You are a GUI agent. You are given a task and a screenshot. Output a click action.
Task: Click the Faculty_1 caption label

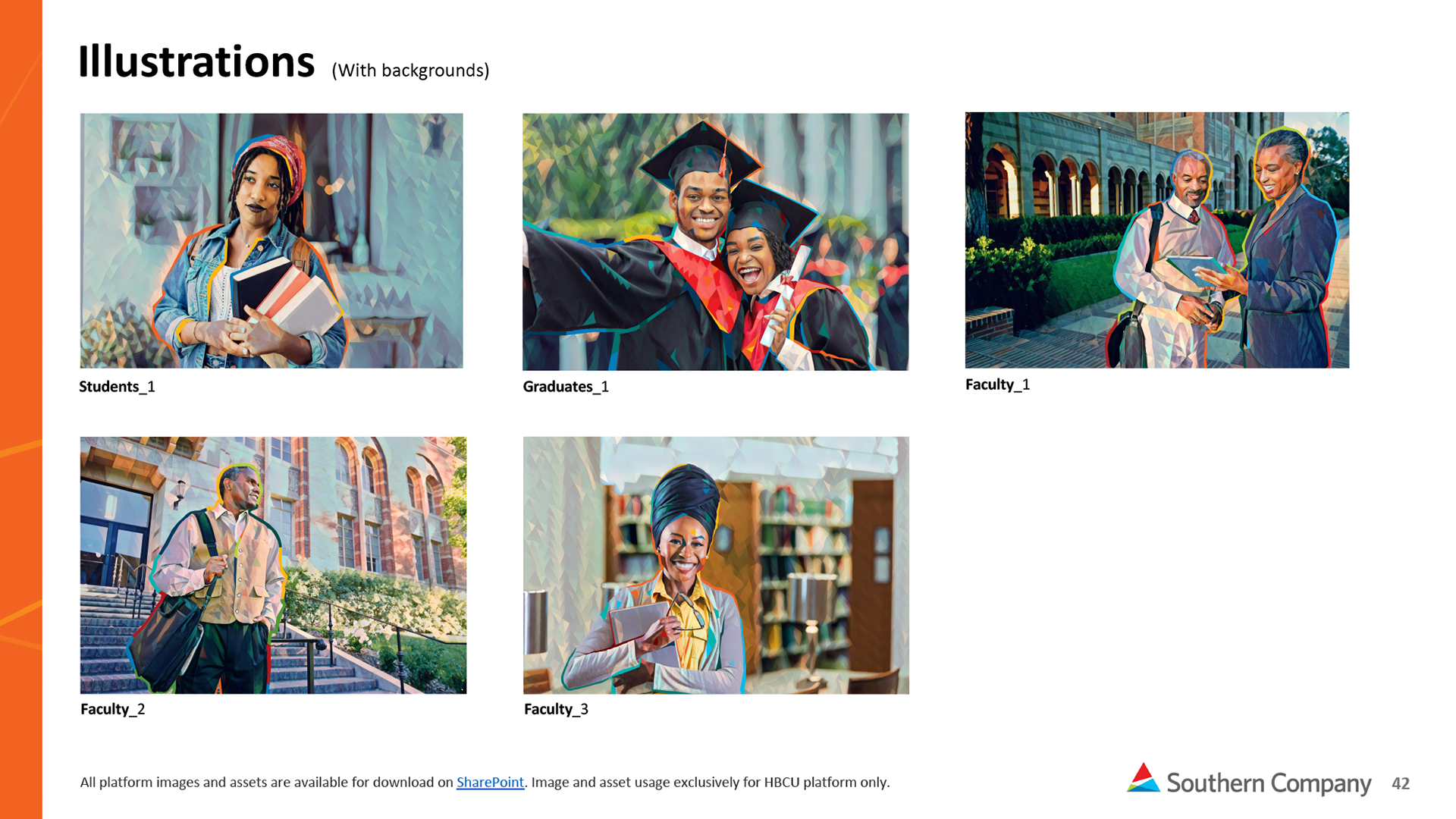[x=997, y=384]
